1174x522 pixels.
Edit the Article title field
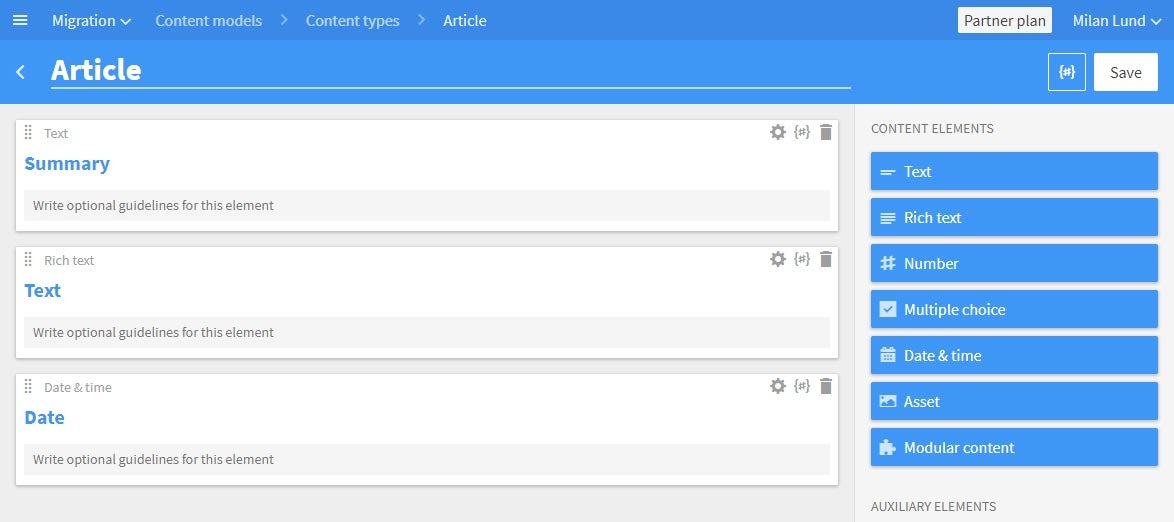[451, 70]
